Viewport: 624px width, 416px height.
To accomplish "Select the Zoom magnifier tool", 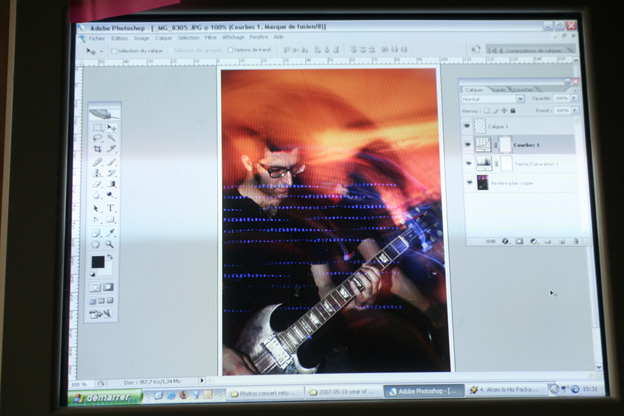I will tap(109, 244).
